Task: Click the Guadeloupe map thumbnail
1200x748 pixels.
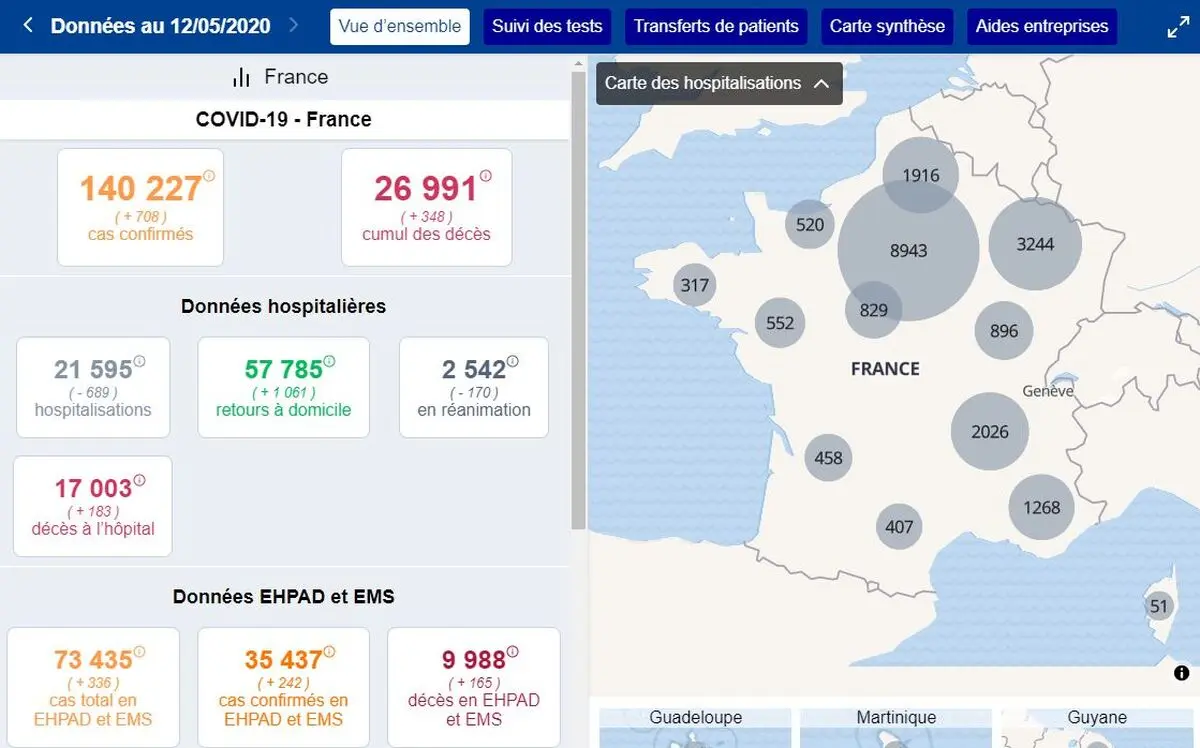Action: click(695, 728)
